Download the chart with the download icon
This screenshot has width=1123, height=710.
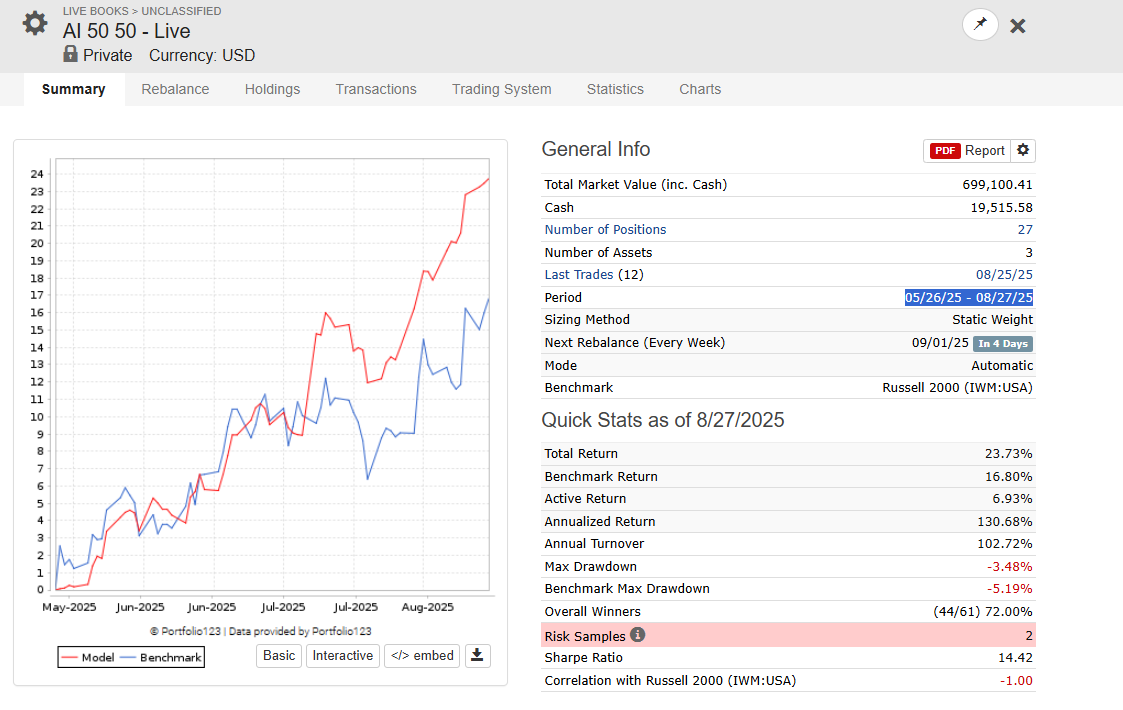(x=477, y=656)
